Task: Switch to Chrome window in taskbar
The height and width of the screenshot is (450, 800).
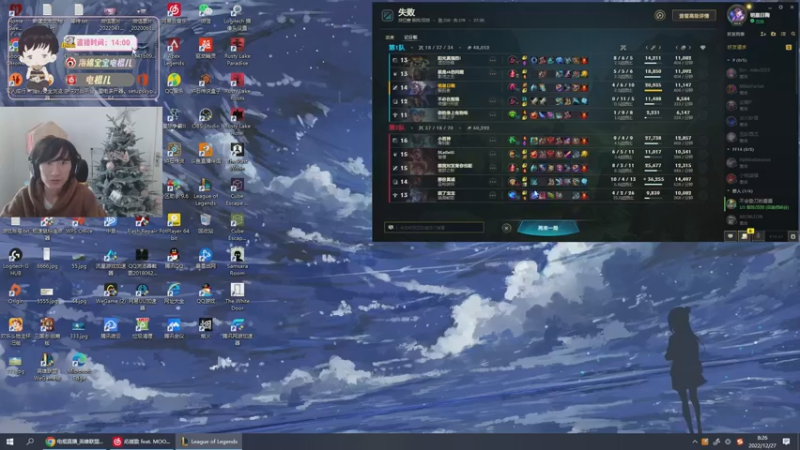Action: (75, 441)
